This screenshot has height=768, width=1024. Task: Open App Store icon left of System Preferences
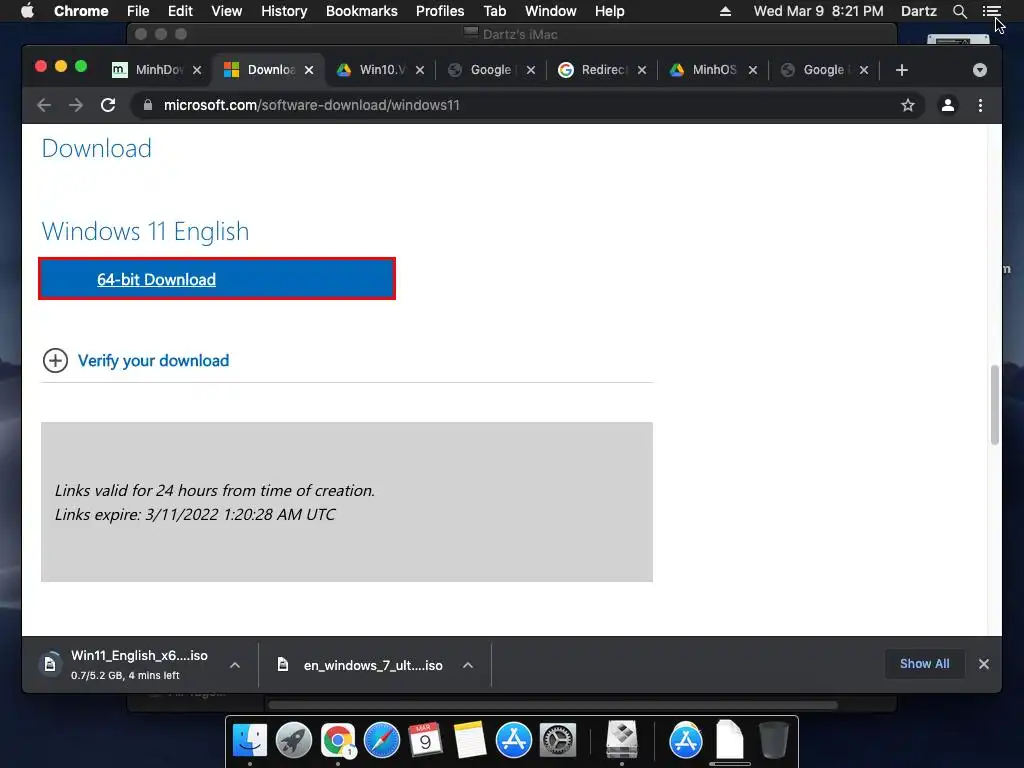point(513,740)
